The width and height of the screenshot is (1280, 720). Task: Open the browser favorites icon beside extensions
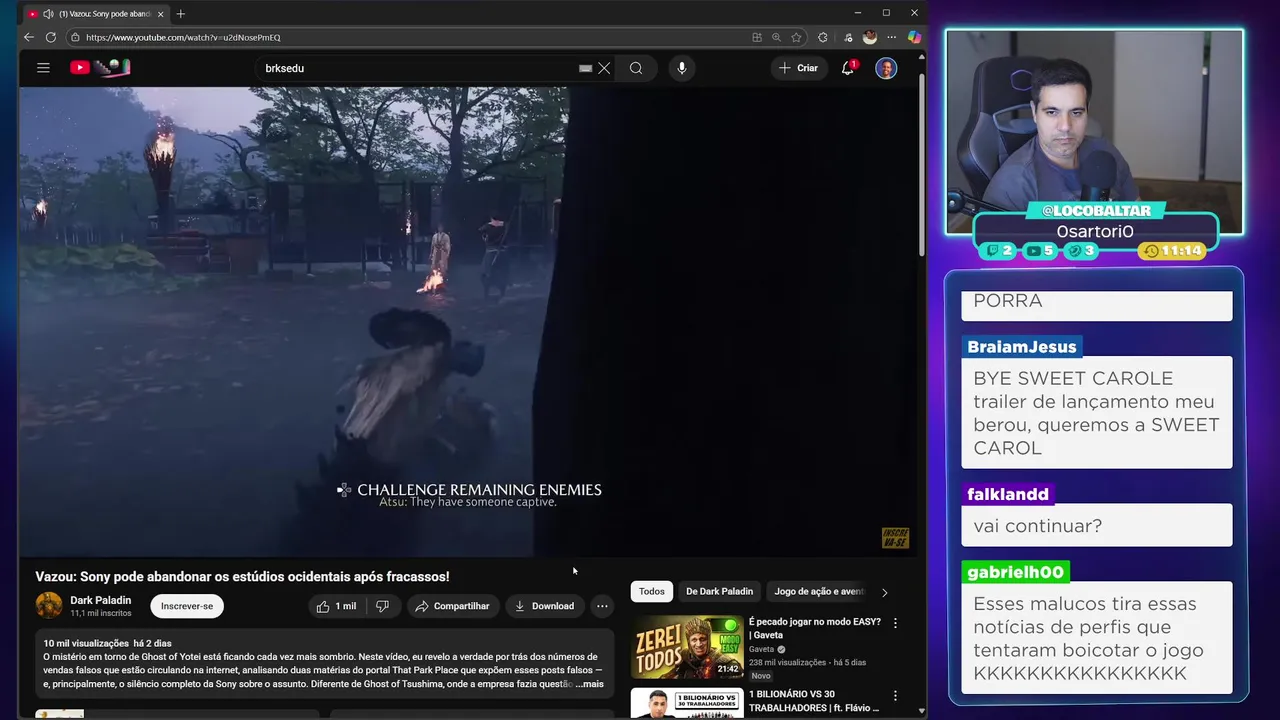848,37
